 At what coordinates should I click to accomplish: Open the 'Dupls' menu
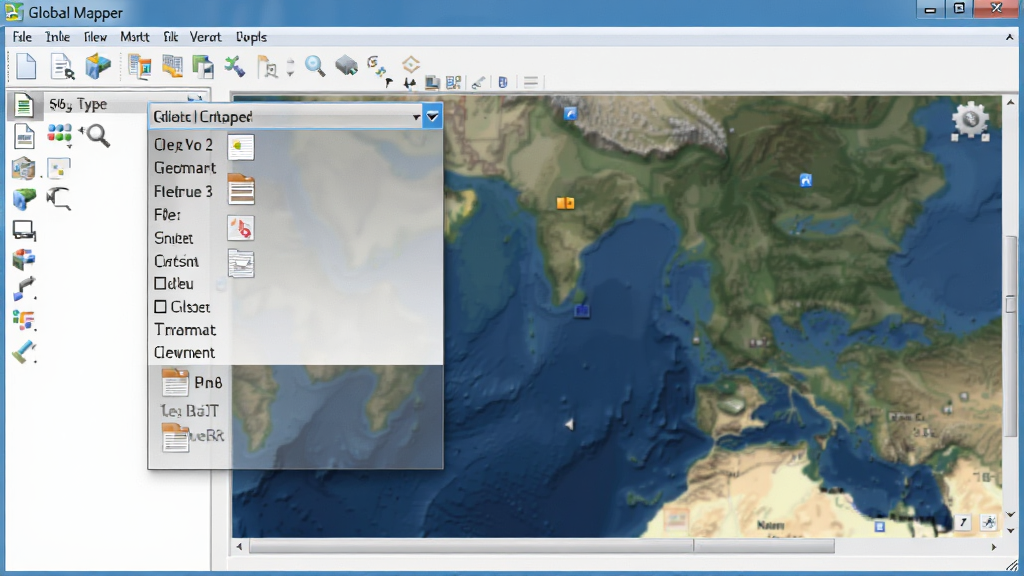tap(251, 37)
